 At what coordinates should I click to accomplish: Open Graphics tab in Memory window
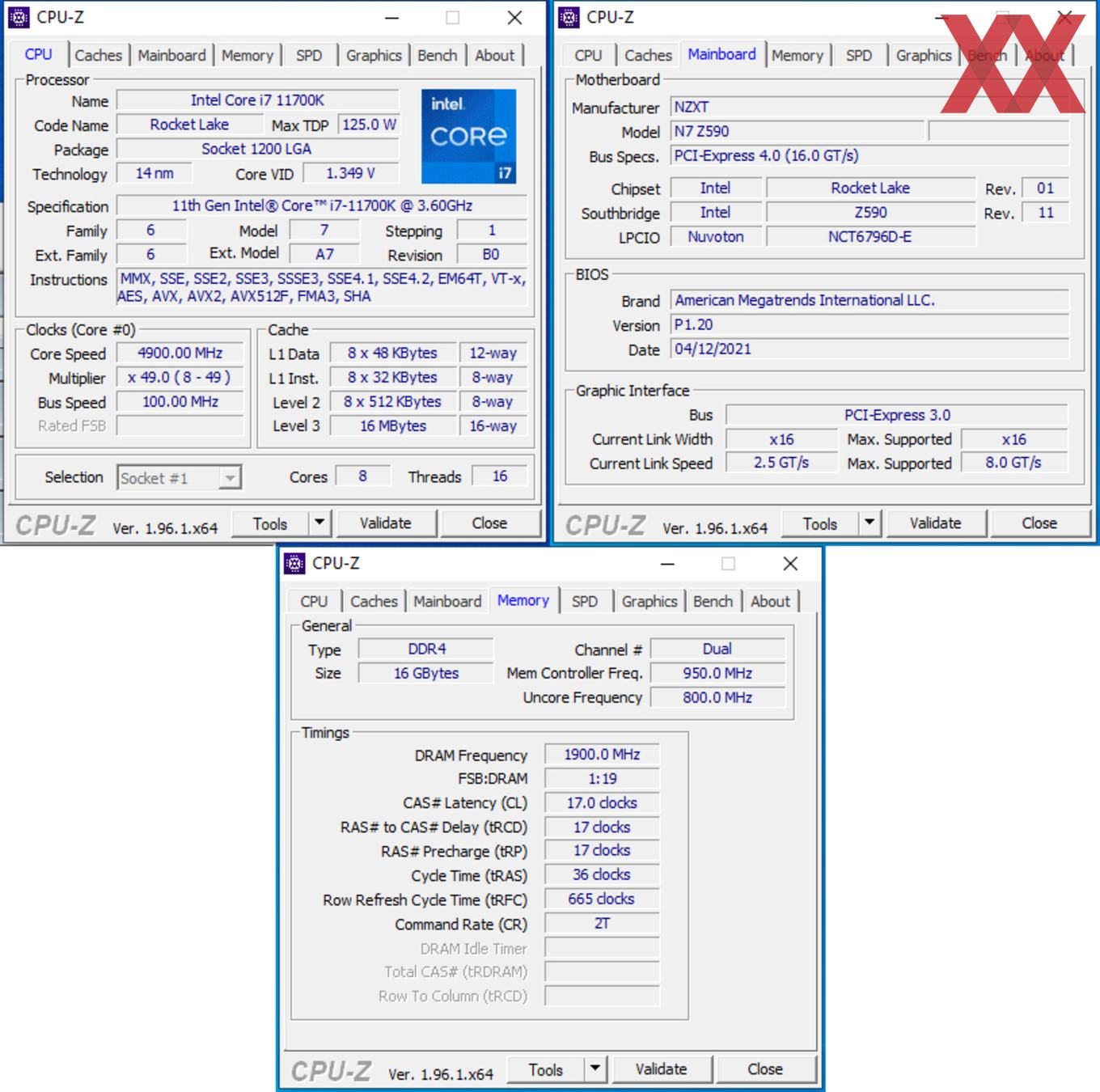click(649, 602)
